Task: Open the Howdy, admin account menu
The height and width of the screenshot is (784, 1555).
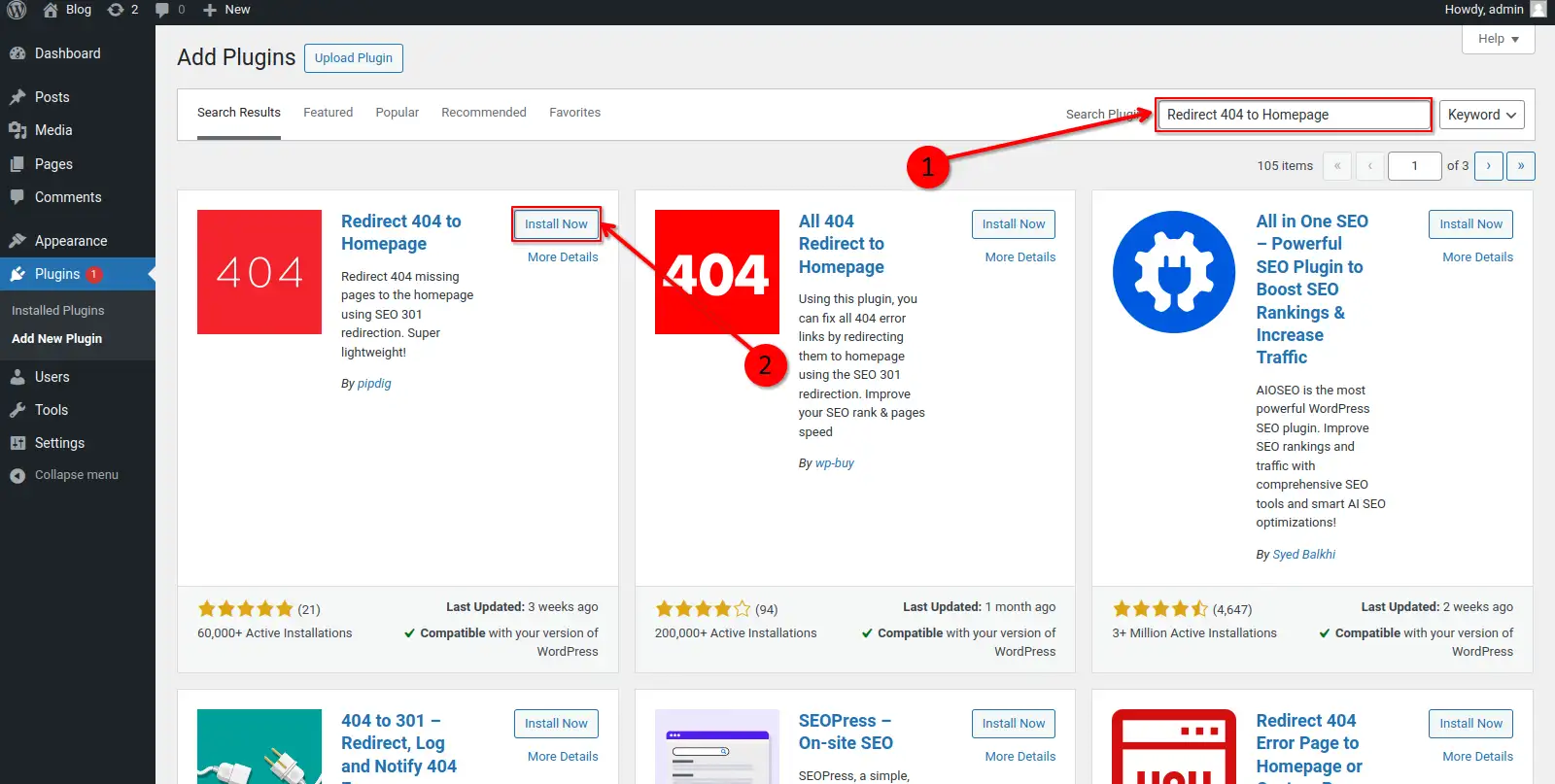Action: [1494, 10]
